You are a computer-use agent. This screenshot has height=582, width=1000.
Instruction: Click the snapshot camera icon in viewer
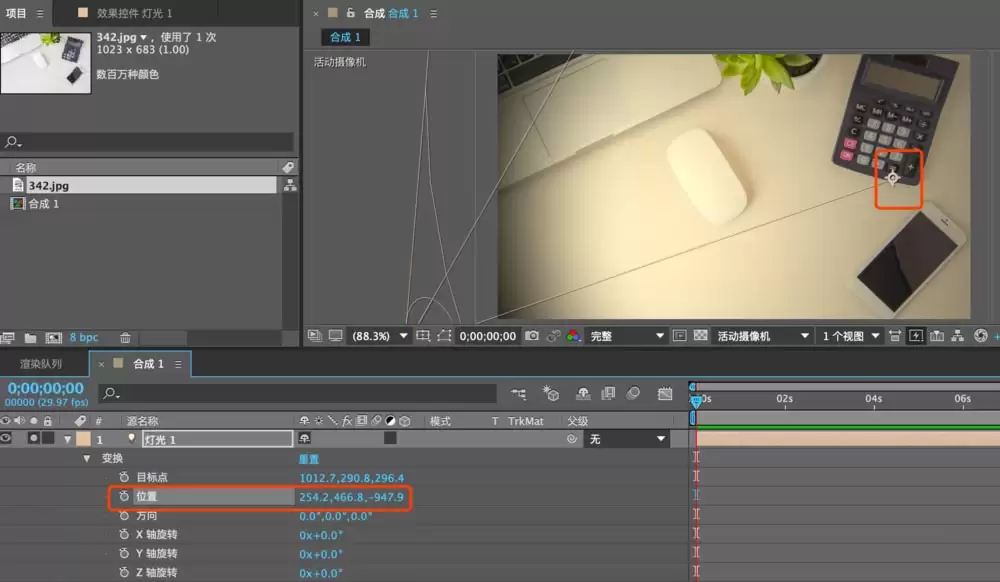[532, 335]
